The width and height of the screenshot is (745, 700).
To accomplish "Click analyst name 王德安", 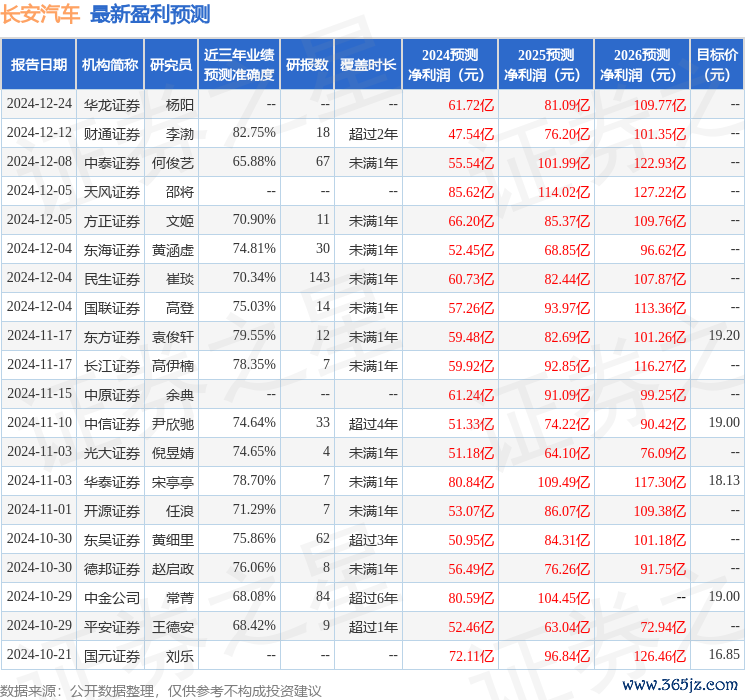I will (x=173, y=627).
